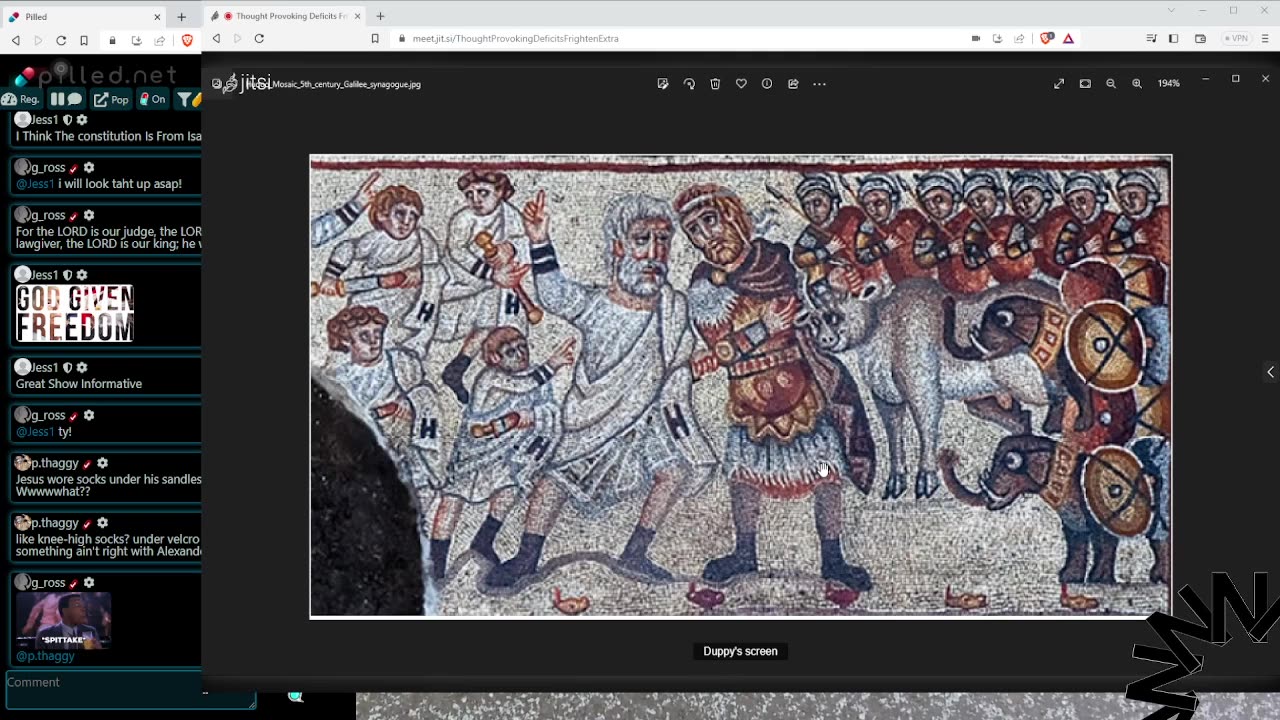Open the tab search dropdown arrow
This screenshot has height=720, width=1280.
coord(1171,11)
